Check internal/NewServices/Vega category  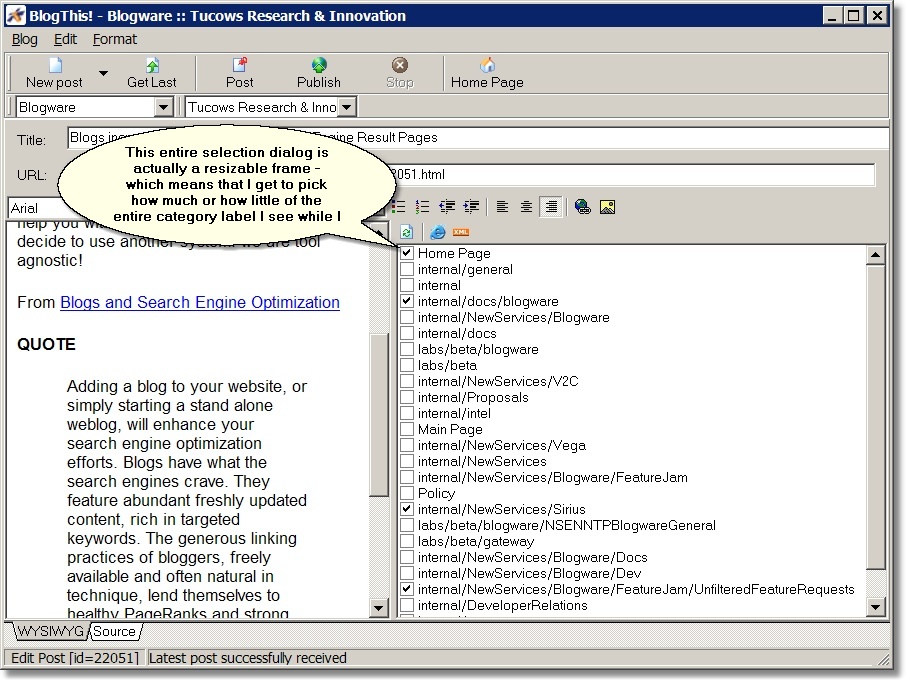[407, 445]
